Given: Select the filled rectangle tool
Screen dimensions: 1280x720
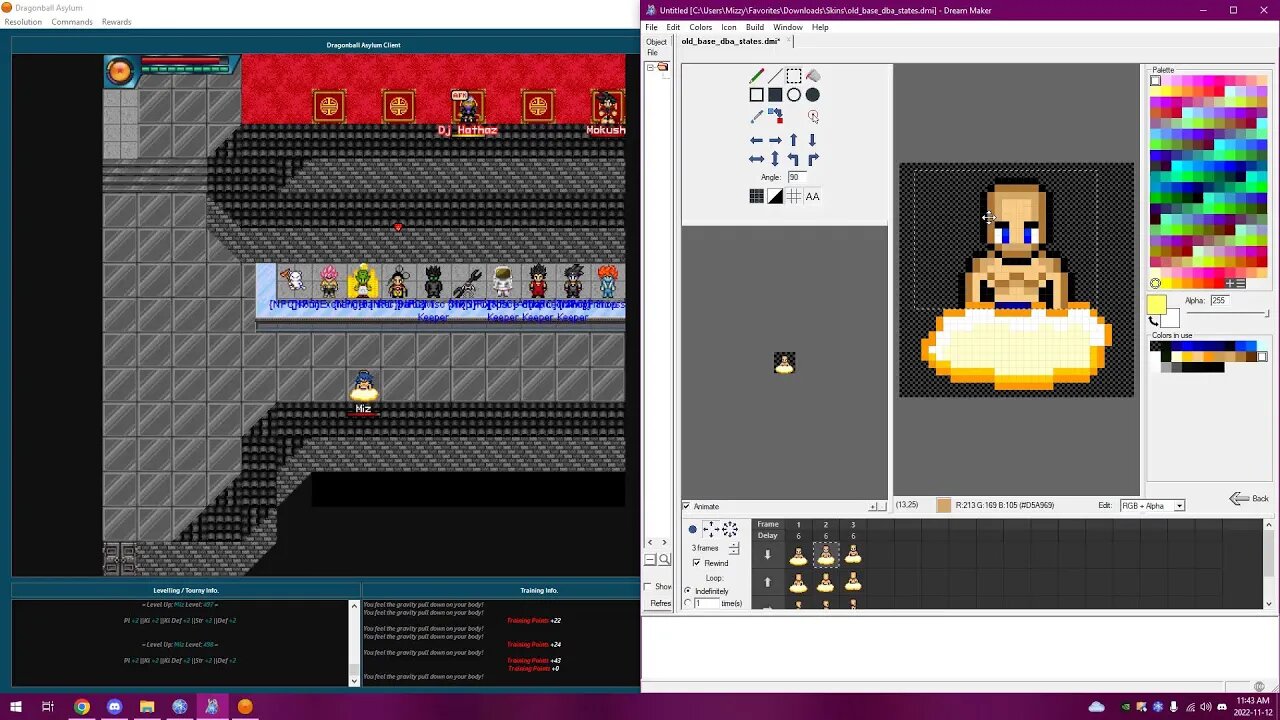Looking at the screenshot, I should point(775,95).
